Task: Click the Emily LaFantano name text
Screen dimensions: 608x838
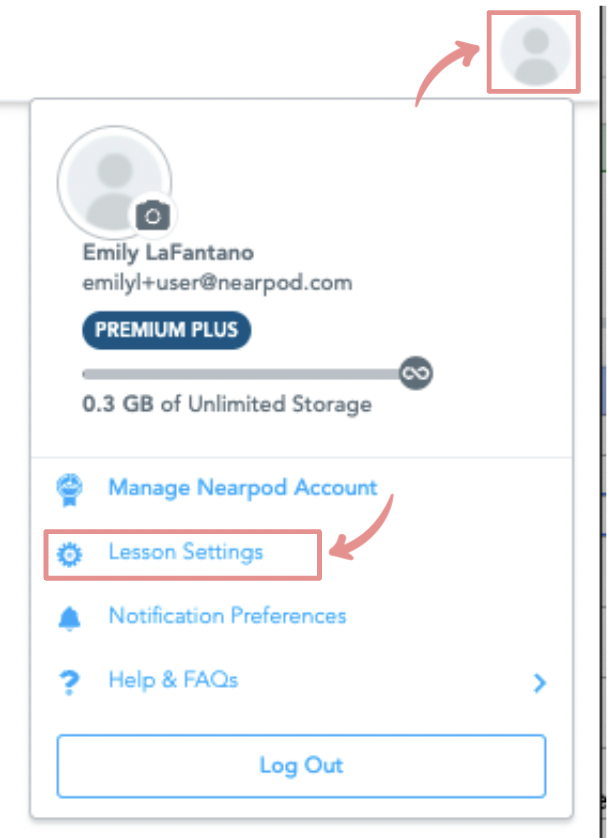Action: point(168,252)
